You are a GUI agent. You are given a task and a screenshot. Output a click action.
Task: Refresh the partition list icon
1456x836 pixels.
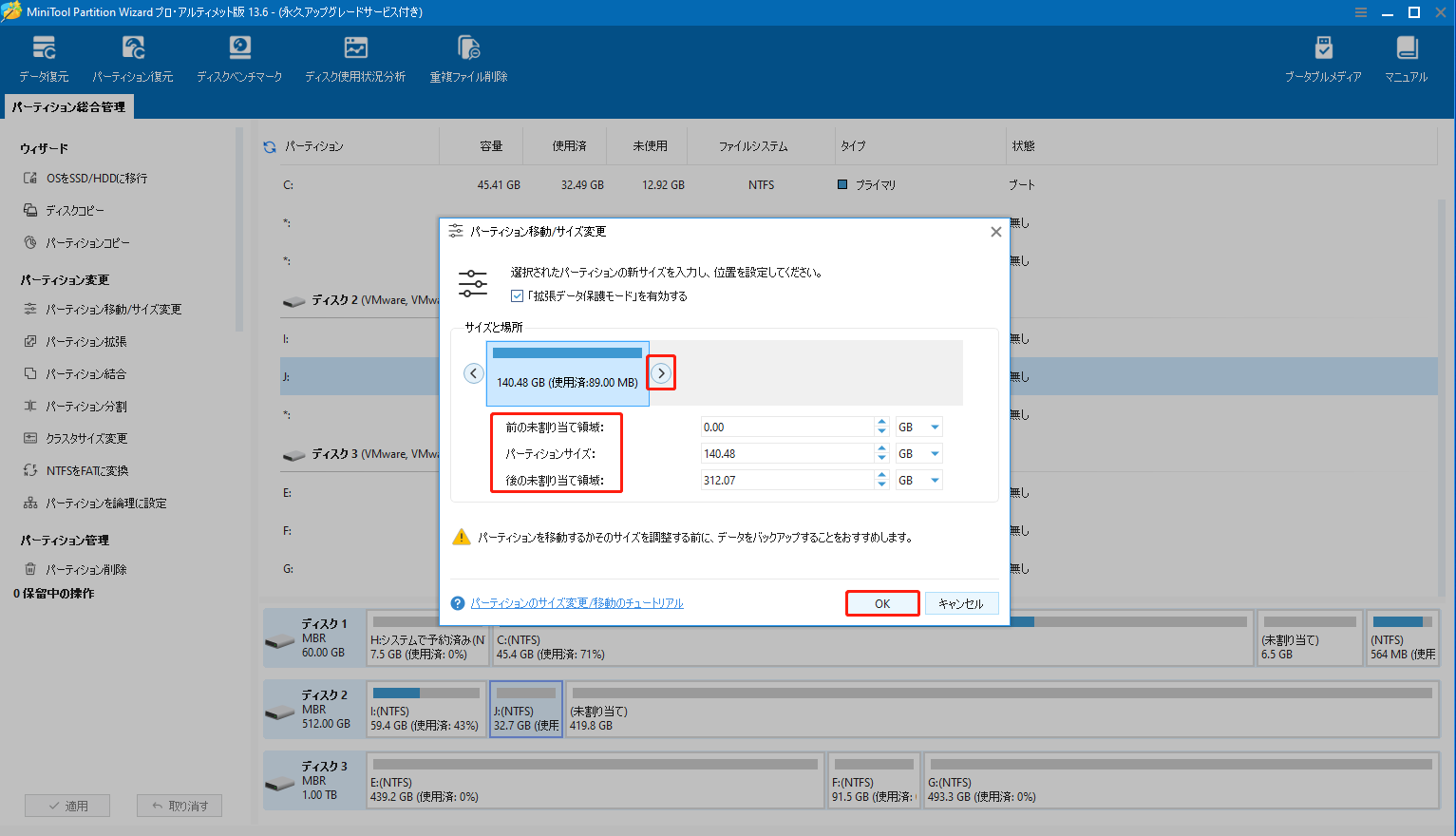270,146
